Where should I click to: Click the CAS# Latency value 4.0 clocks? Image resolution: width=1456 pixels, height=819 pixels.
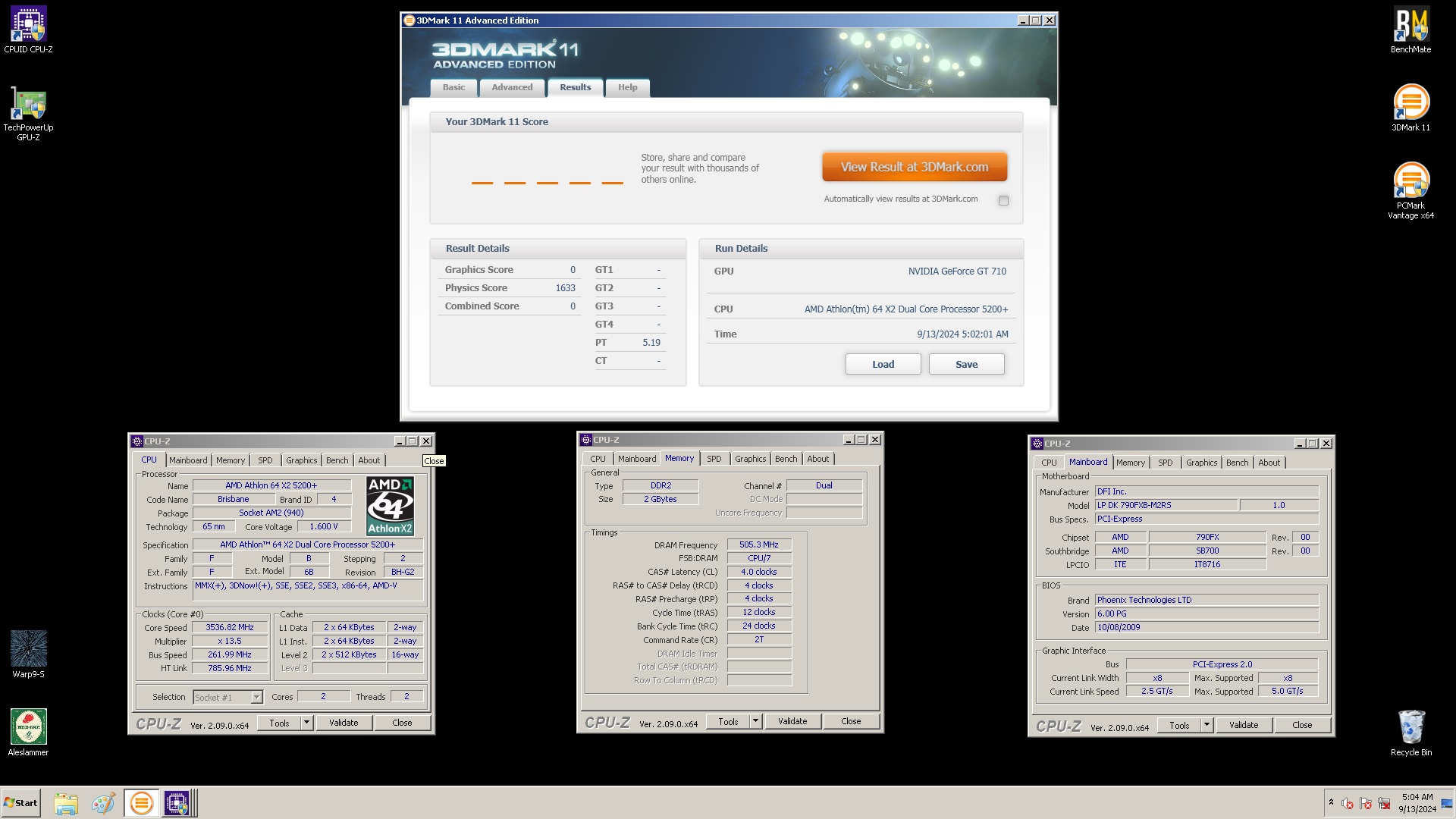coord(759,572)
